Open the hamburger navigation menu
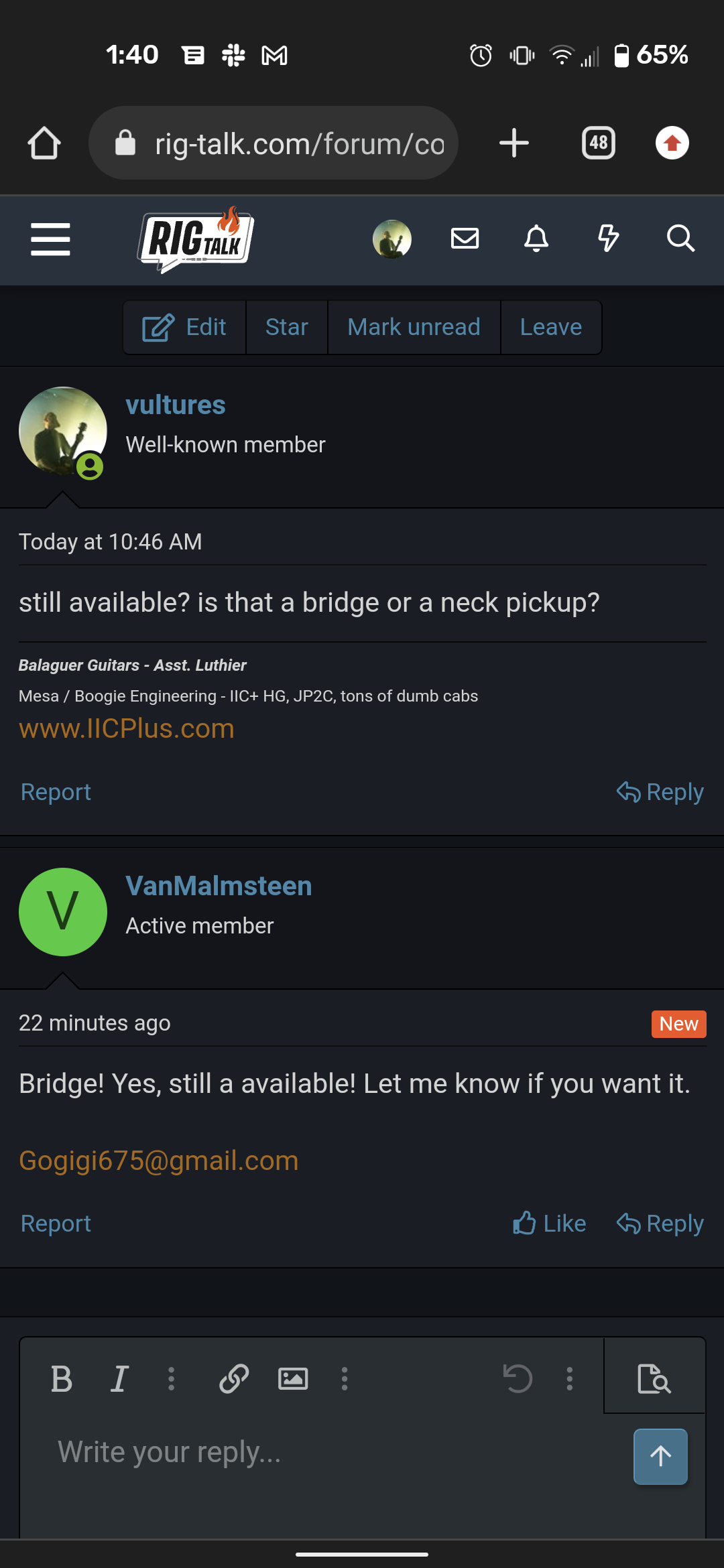Image resolution: width=724 pixels, height=1568 pixels. (50, 239)
